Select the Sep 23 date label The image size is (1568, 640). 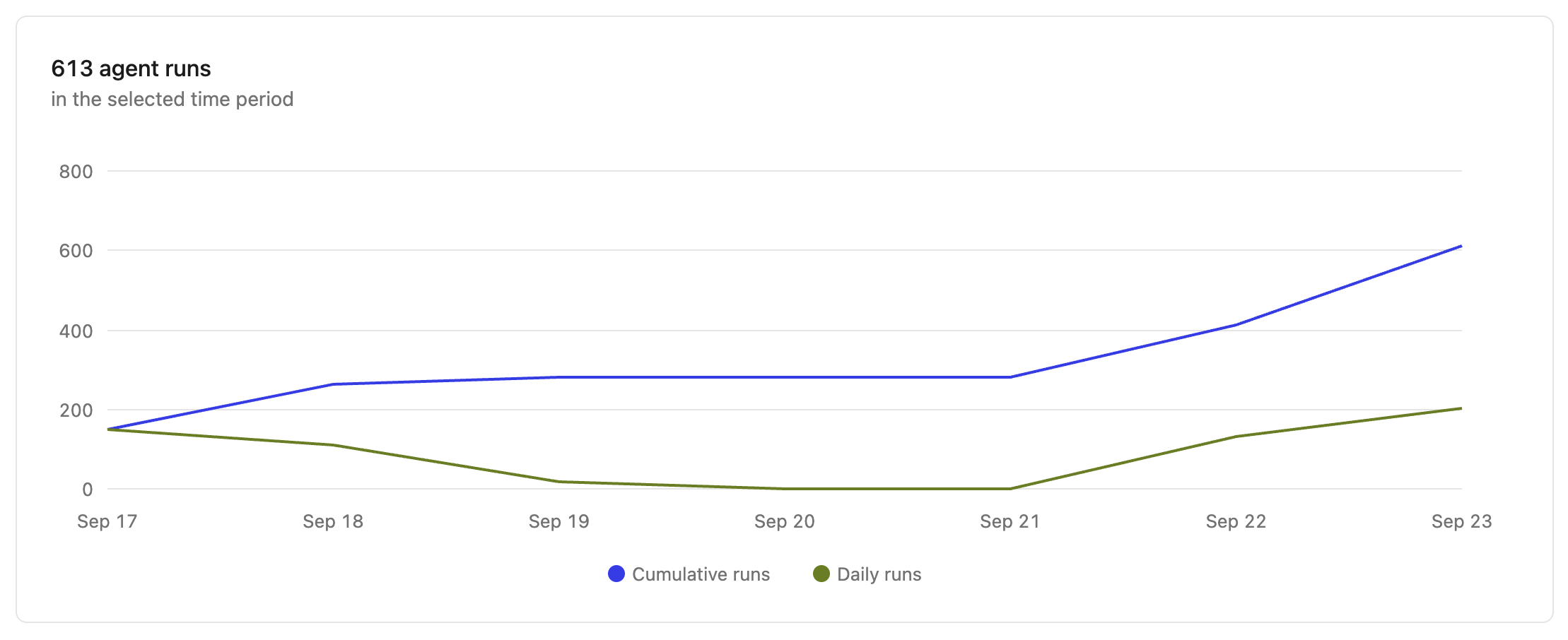pyautogui.click(x=1461, y=521)
